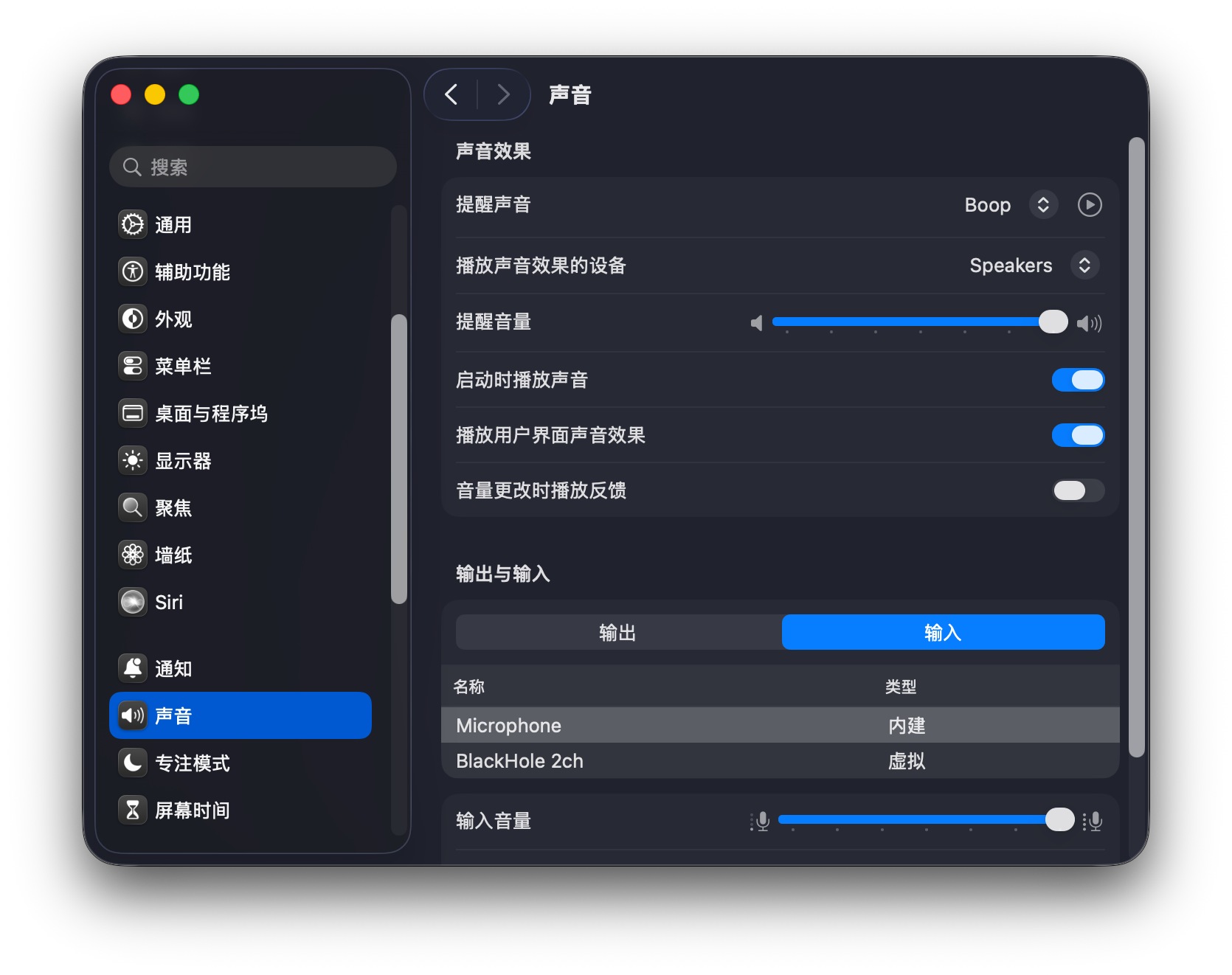Click the 搜索 search field

[x=253, y=167]
